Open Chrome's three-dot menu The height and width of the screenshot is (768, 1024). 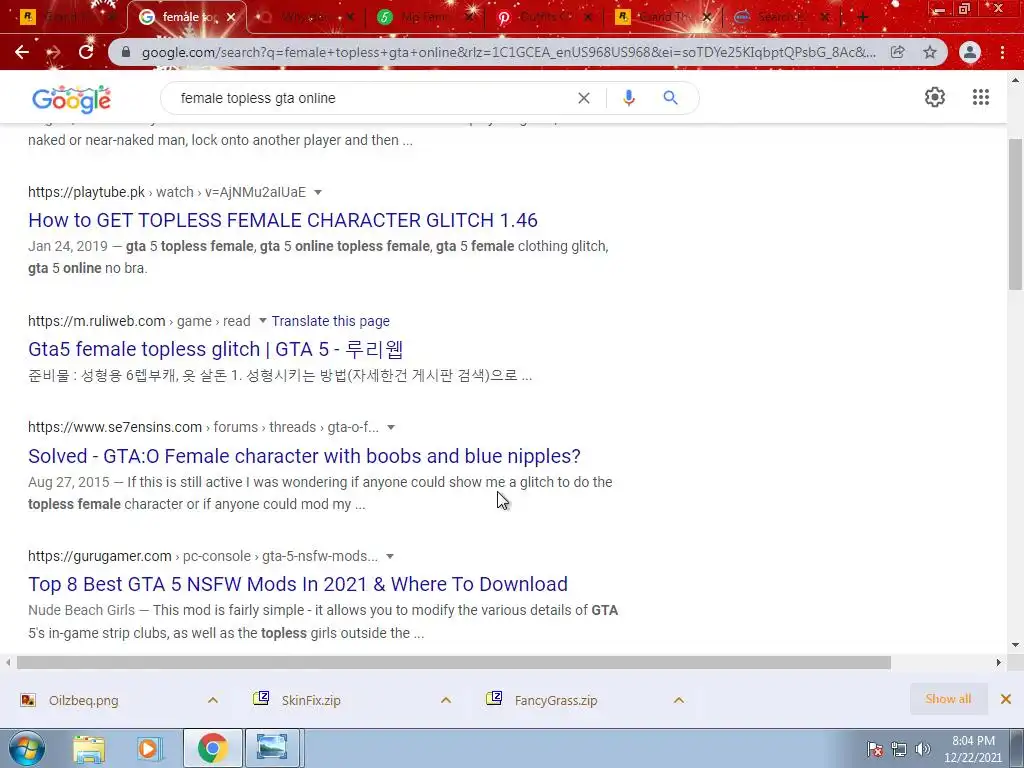coord(1002,52)
